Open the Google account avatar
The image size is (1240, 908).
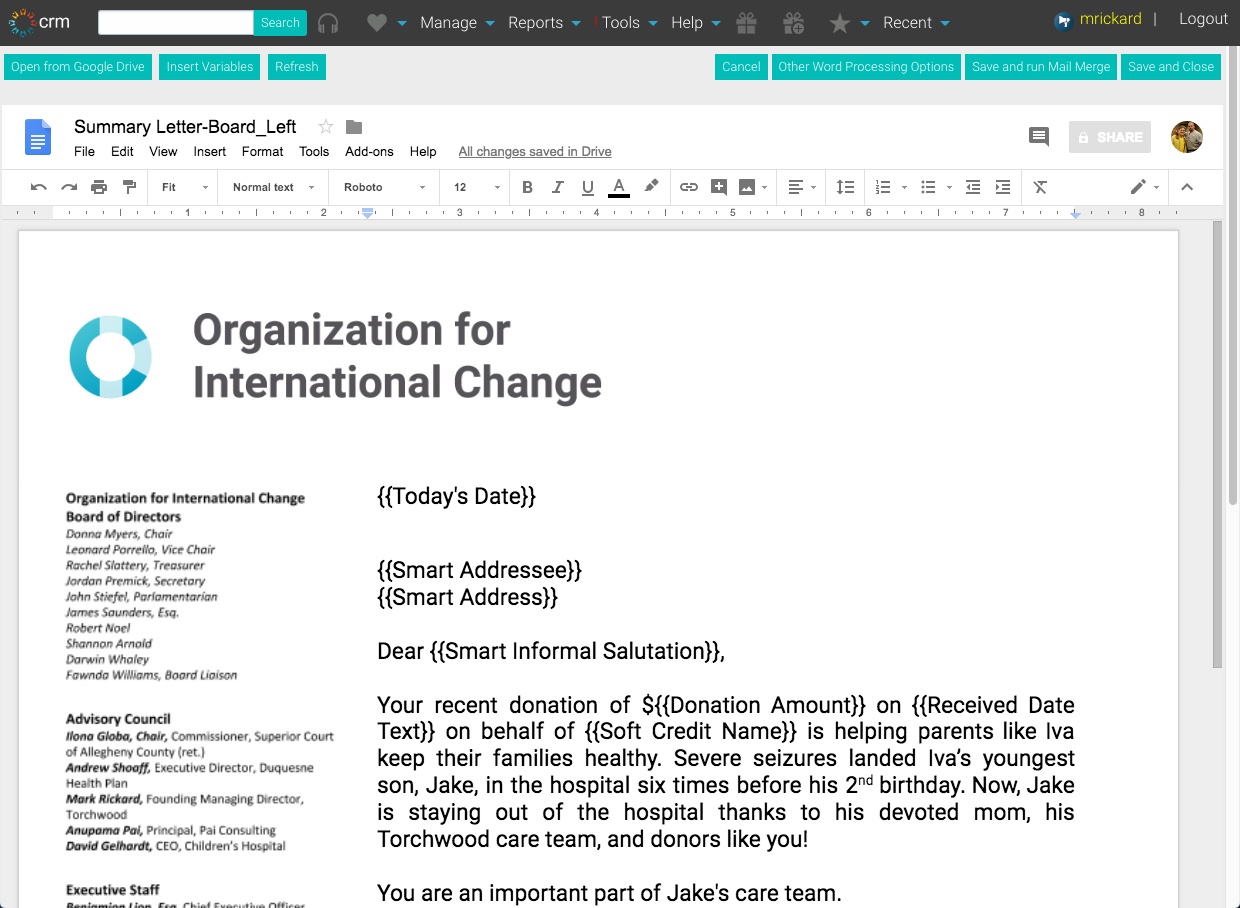(x=1187, y=137)
